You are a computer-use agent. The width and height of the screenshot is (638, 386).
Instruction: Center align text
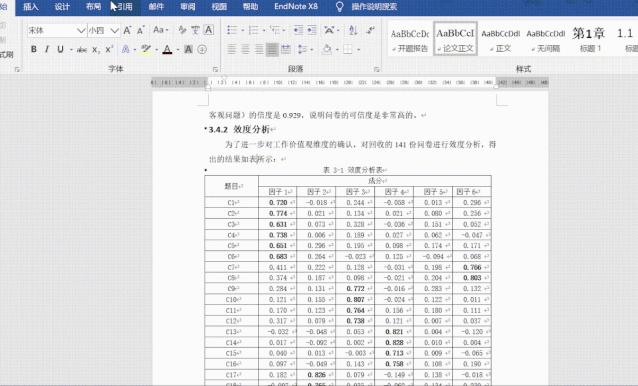[x=245, y=49]
